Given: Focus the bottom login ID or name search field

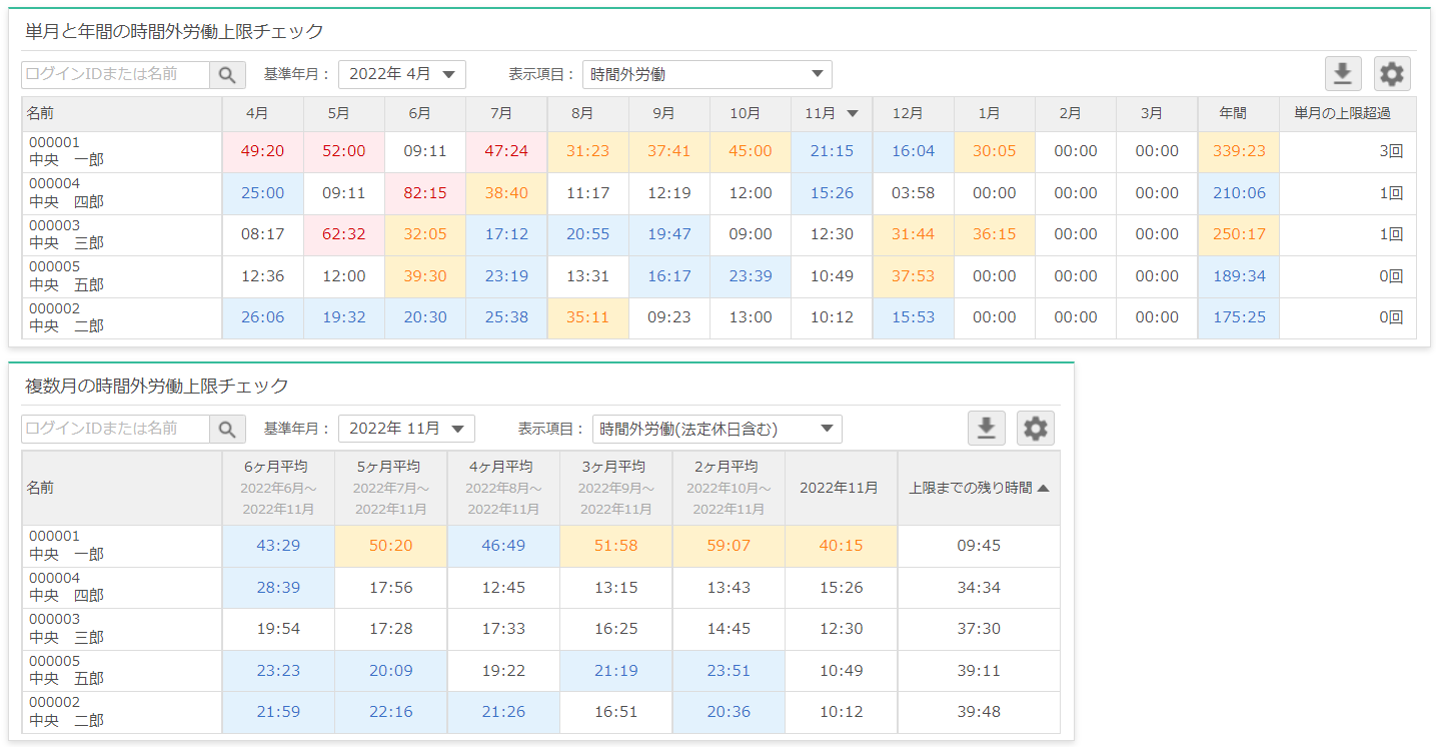Looking at the screenshot, I should click(x=116, y=429).
